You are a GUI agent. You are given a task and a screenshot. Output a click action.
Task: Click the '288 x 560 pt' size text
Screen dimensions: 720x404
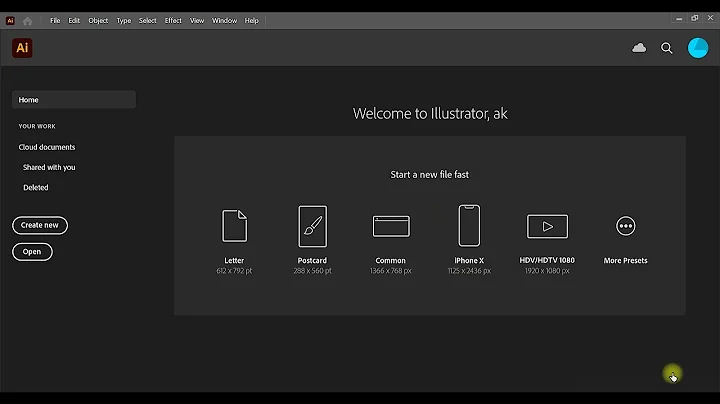pos(312,271)
